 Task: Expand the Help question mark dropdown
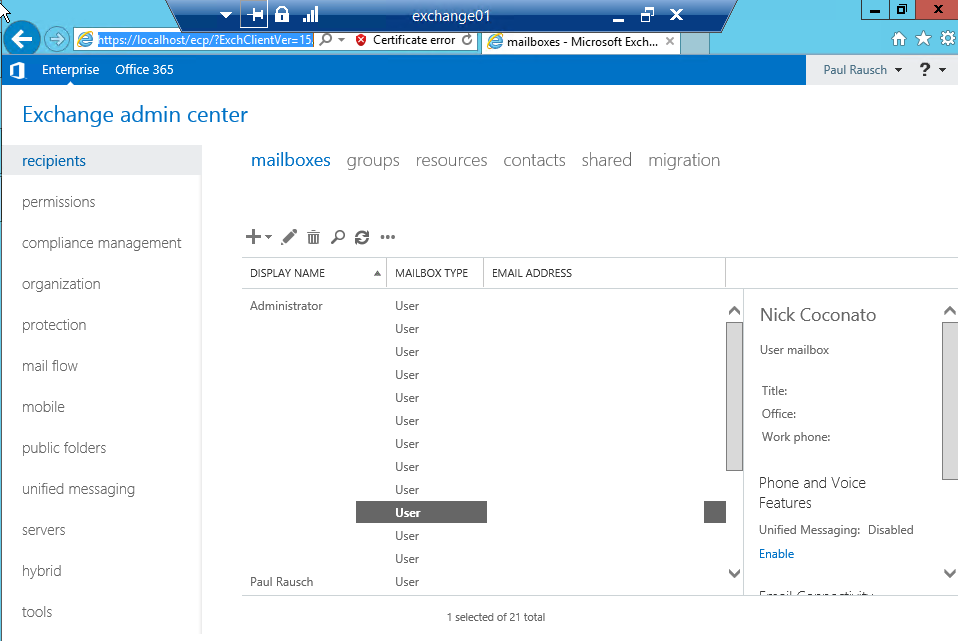[931, 70]
